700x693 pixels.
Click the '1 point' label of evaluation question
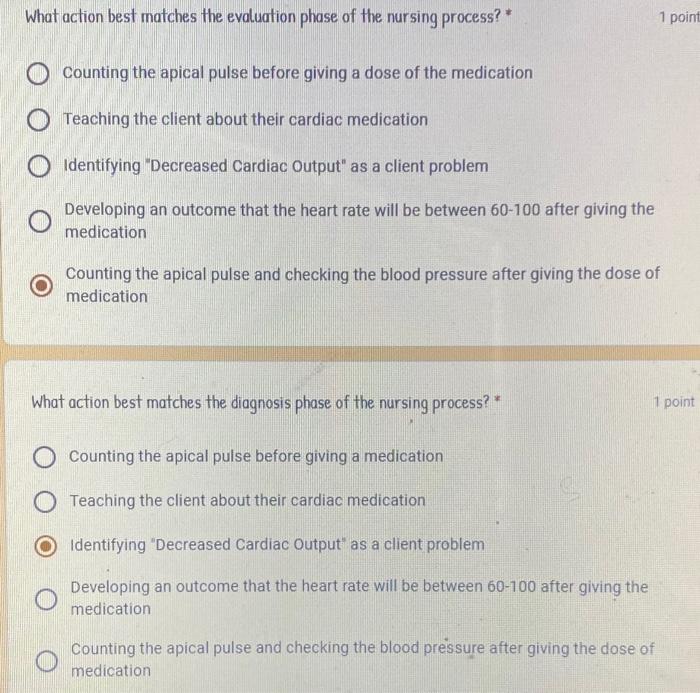(679, 17)
